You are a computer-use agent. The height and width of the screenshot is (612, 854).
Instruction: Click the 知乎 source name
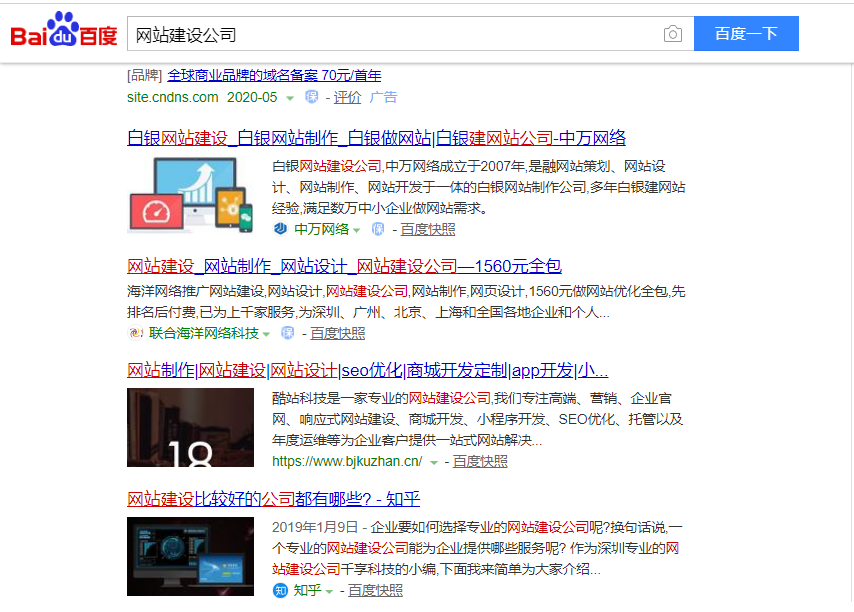307,590
